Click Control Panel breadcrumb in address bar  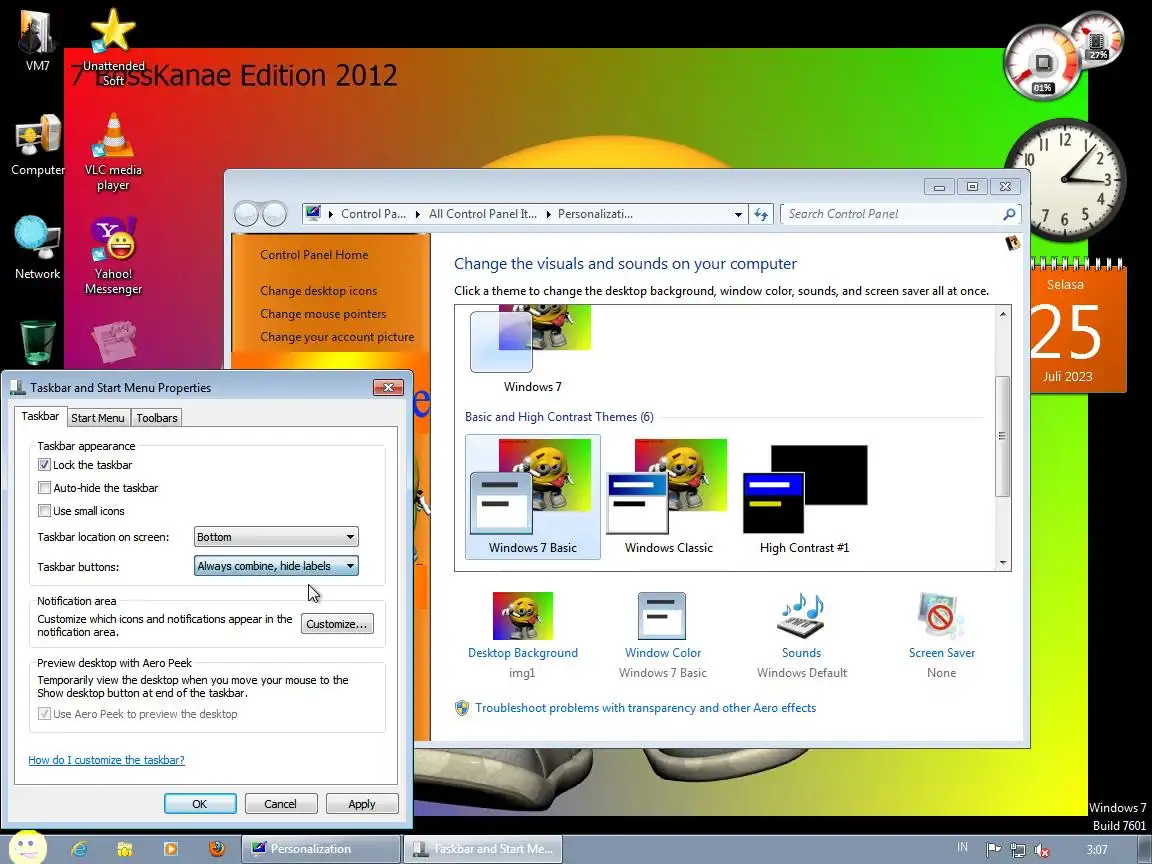coord(373,214)
